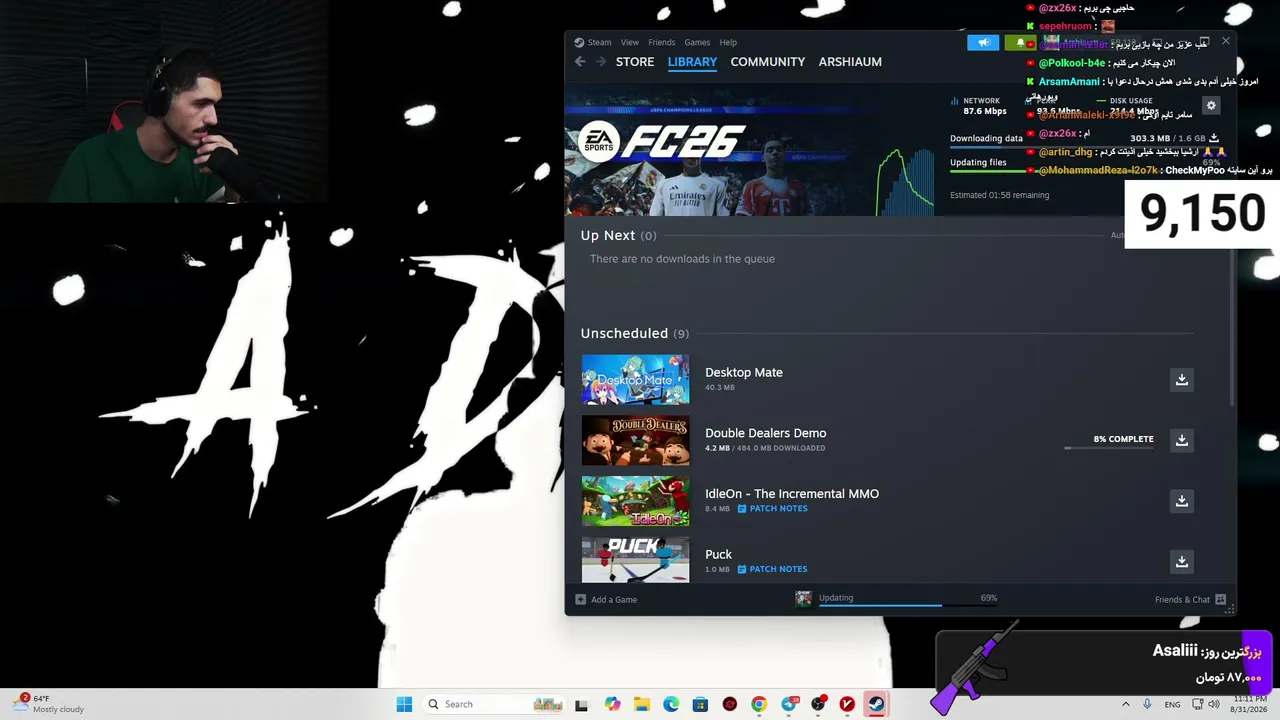
Task: Click the microphone tray icon
Action: pos(1147,704)
